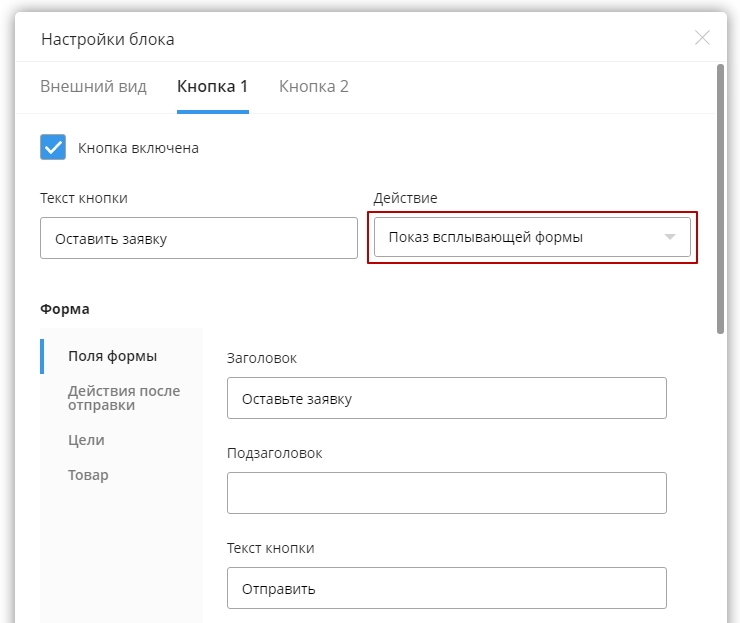The height and width of the screenshot is (623, 740).
Task: Open the Кнопка 2 tab
Action: coord(313,86)
